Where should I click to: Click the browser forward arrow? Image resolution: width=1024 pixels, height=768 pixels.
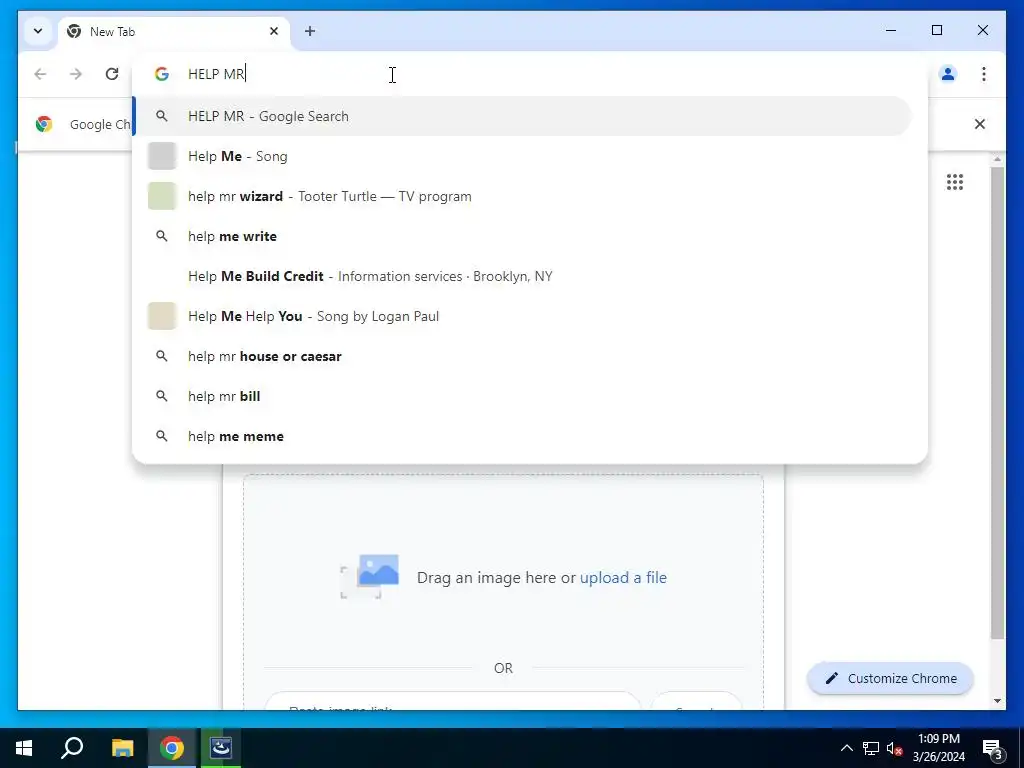(x=76, y=74)
